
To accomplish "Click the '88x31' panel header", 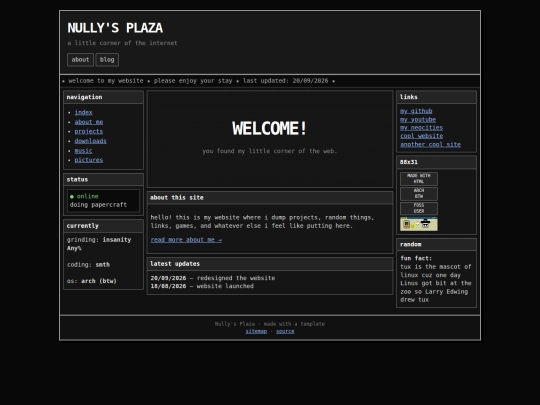I will coord(436,162).
